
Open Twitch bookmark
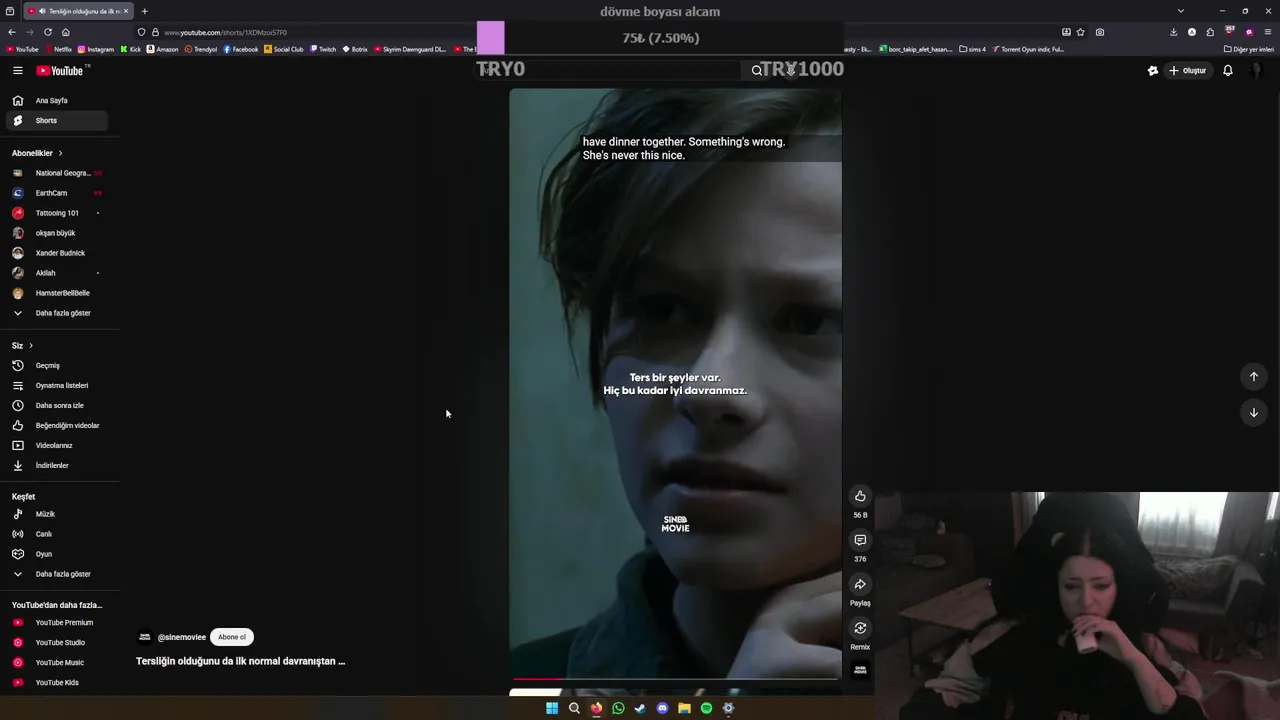point(323,49)
